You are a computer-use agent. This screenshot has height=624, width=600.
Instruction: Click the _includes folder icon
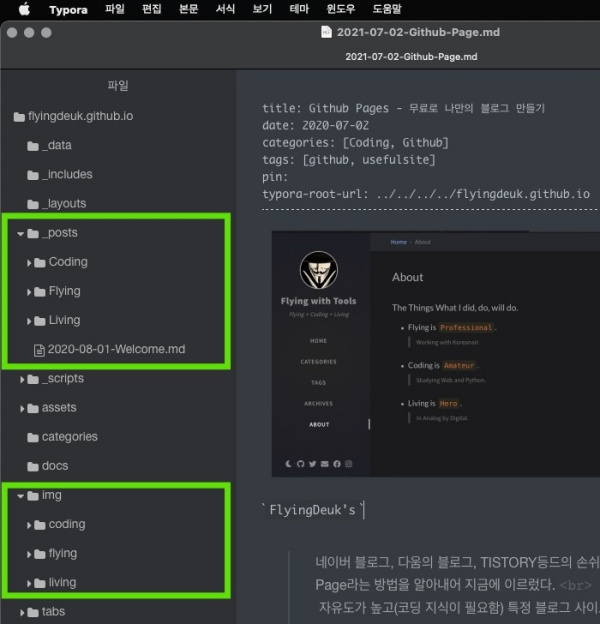33,175
